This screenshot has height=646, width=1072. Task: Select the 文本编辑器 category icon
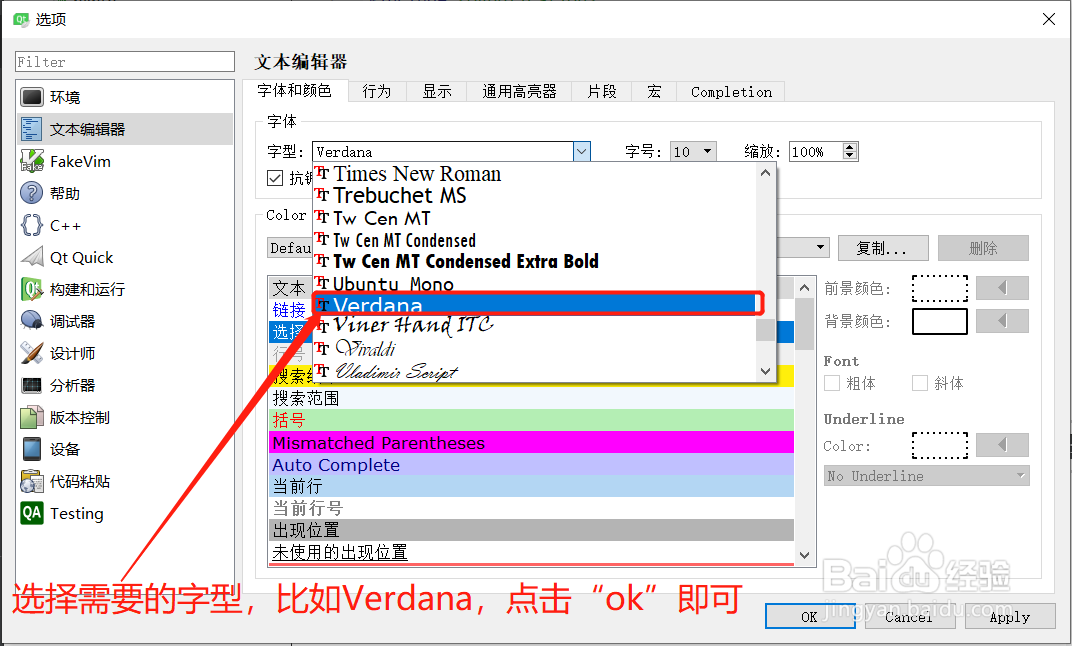(31, 129)
